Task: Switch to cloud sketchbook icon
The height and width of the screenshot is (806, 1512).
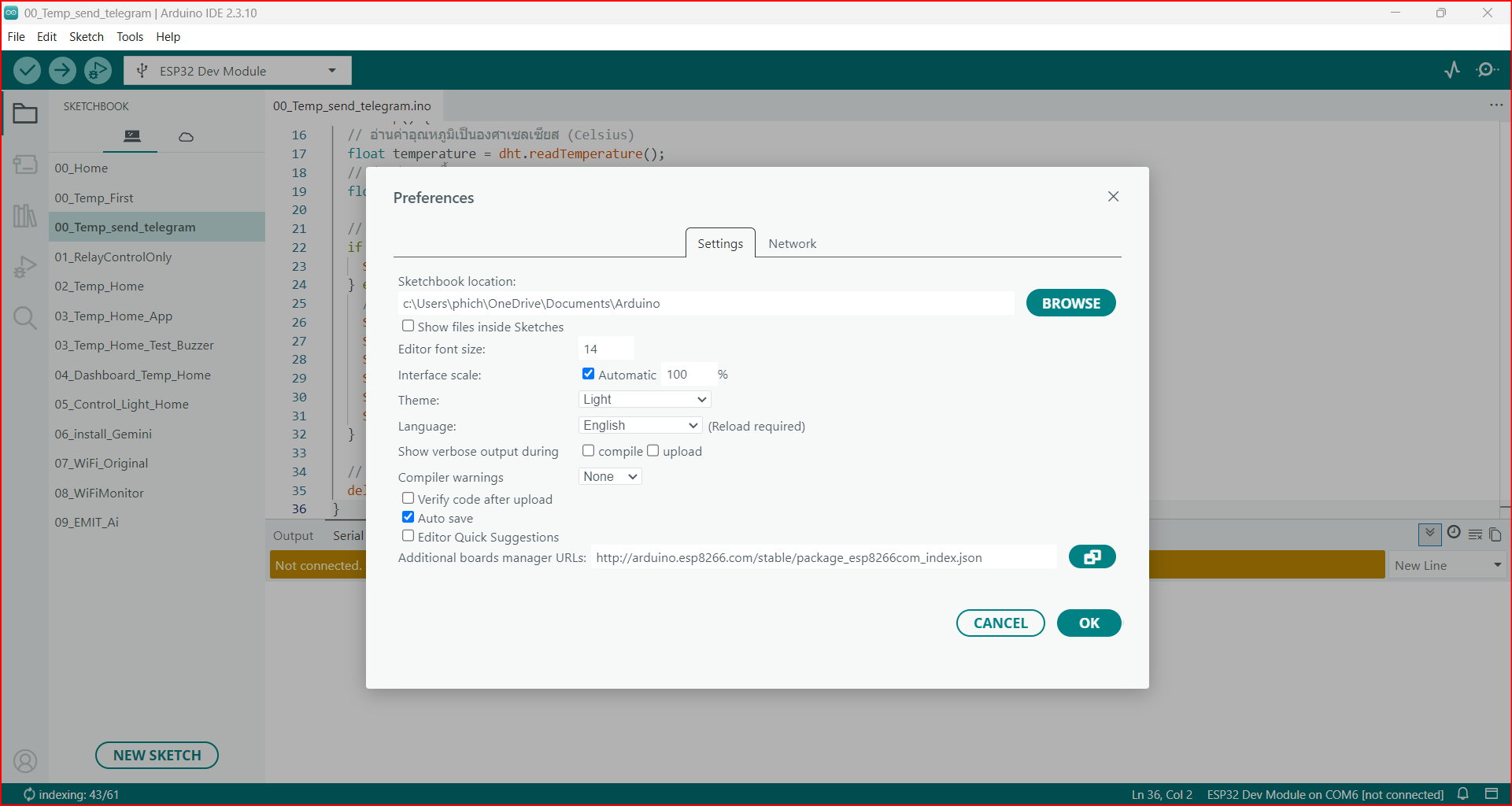Action: coord(186,137)
